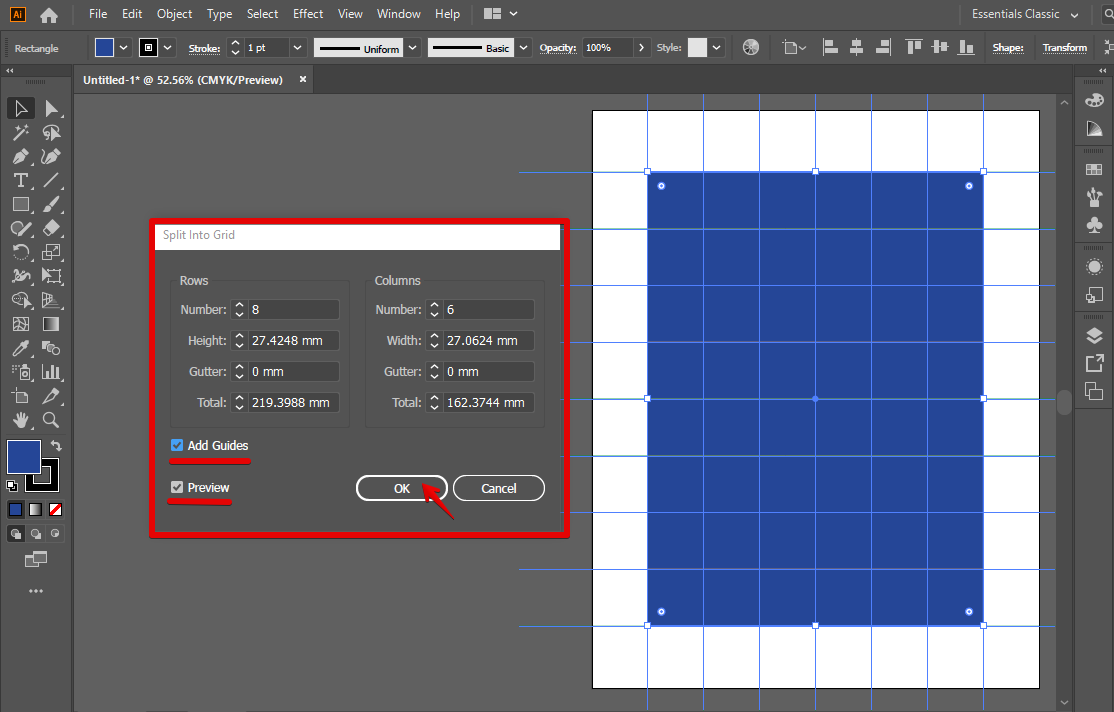
Task: Click the blue Fill color swatch in toolbar
Action: 24,457
